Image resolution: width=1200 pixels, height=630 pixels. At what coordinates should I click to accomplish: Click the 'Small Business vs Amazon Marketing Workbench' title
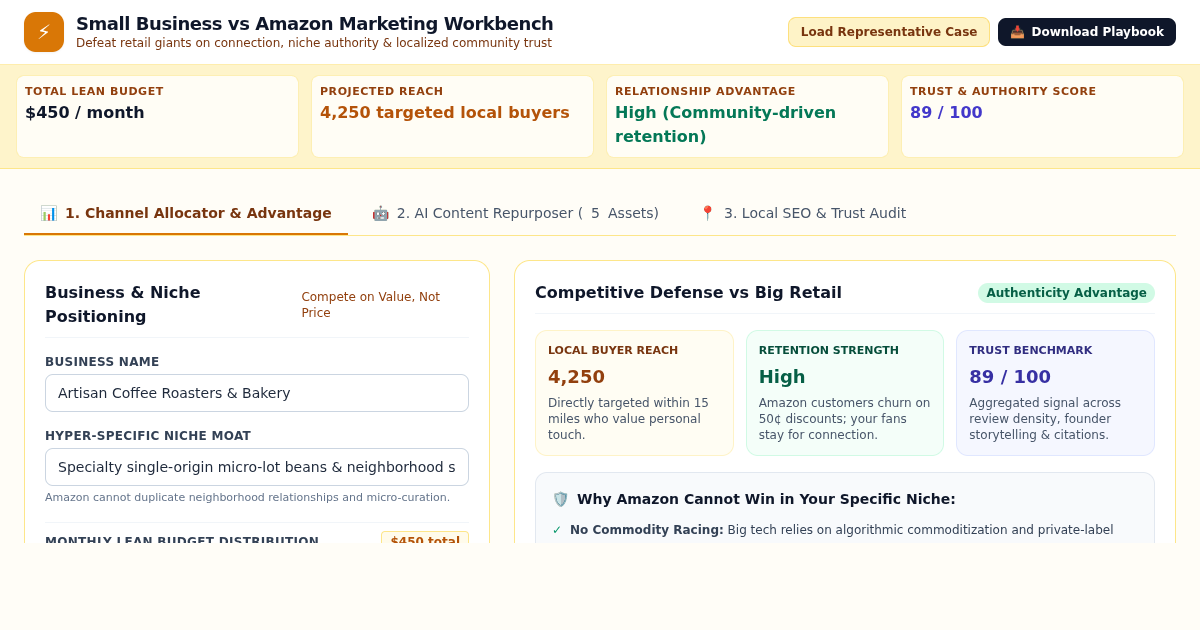[x=315, y=24]
